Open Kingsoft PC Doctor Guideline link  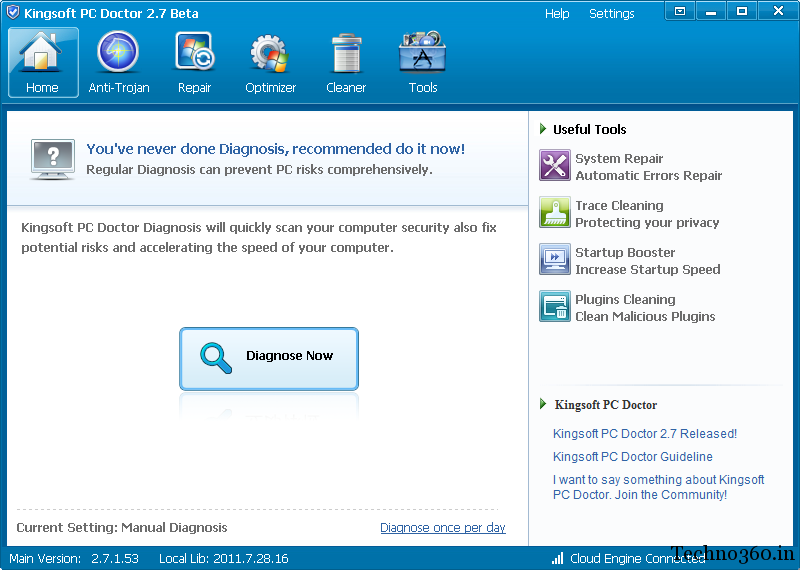633,457
